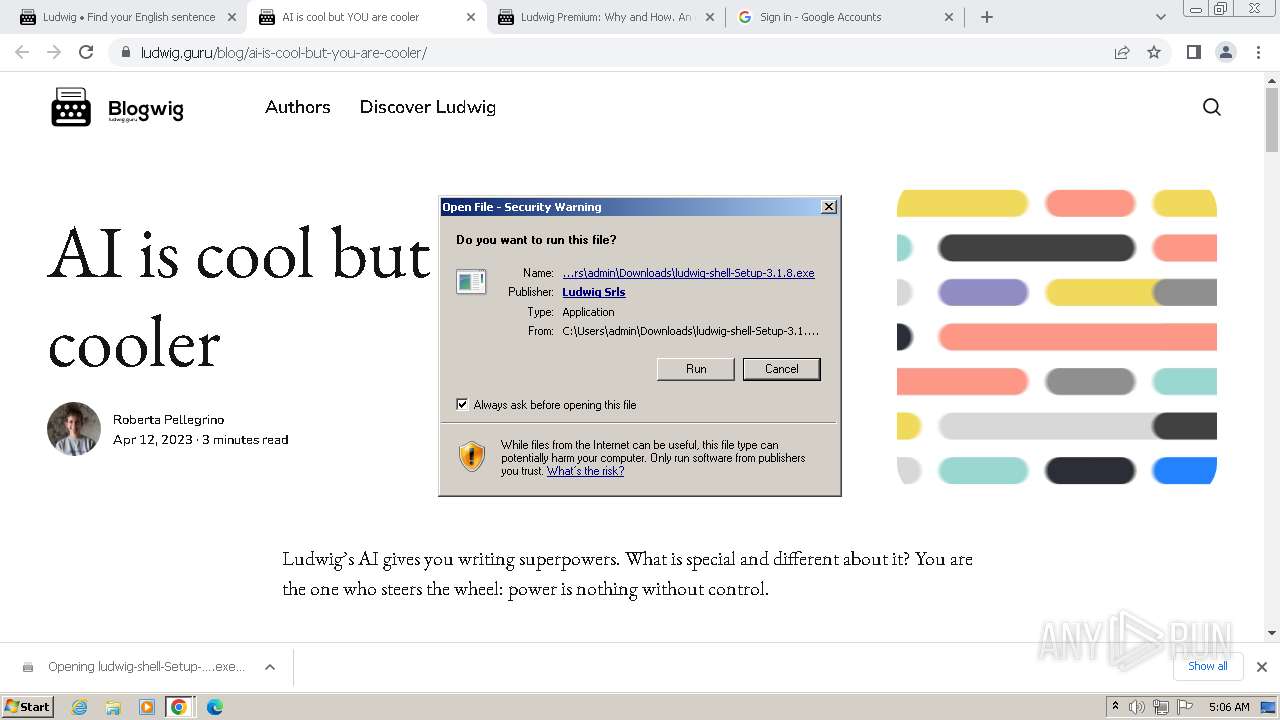Viewport: 1280px width, 720px height.
Task: Select the AI is cool but YOU are cooler tab
Action: 366,17
